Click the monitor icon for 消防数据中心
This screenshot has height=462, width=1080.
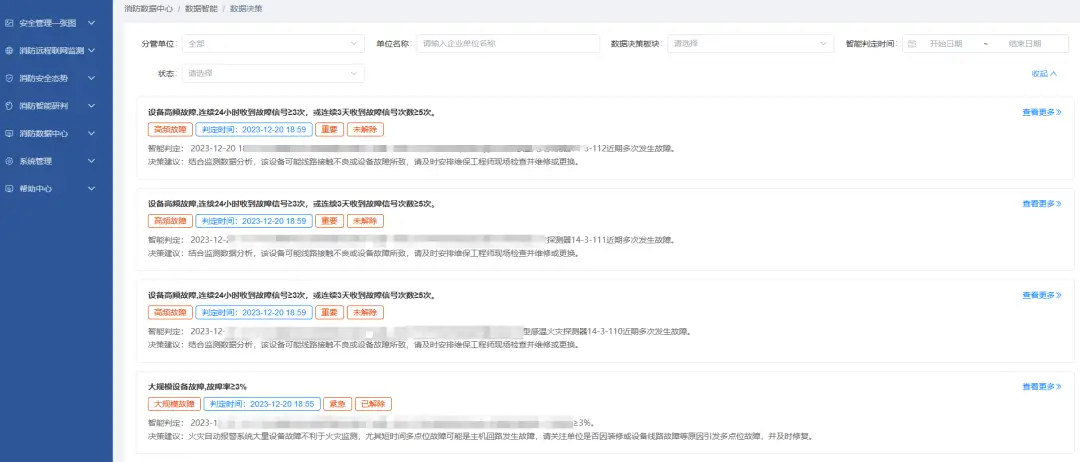click(x=9, y=133)
